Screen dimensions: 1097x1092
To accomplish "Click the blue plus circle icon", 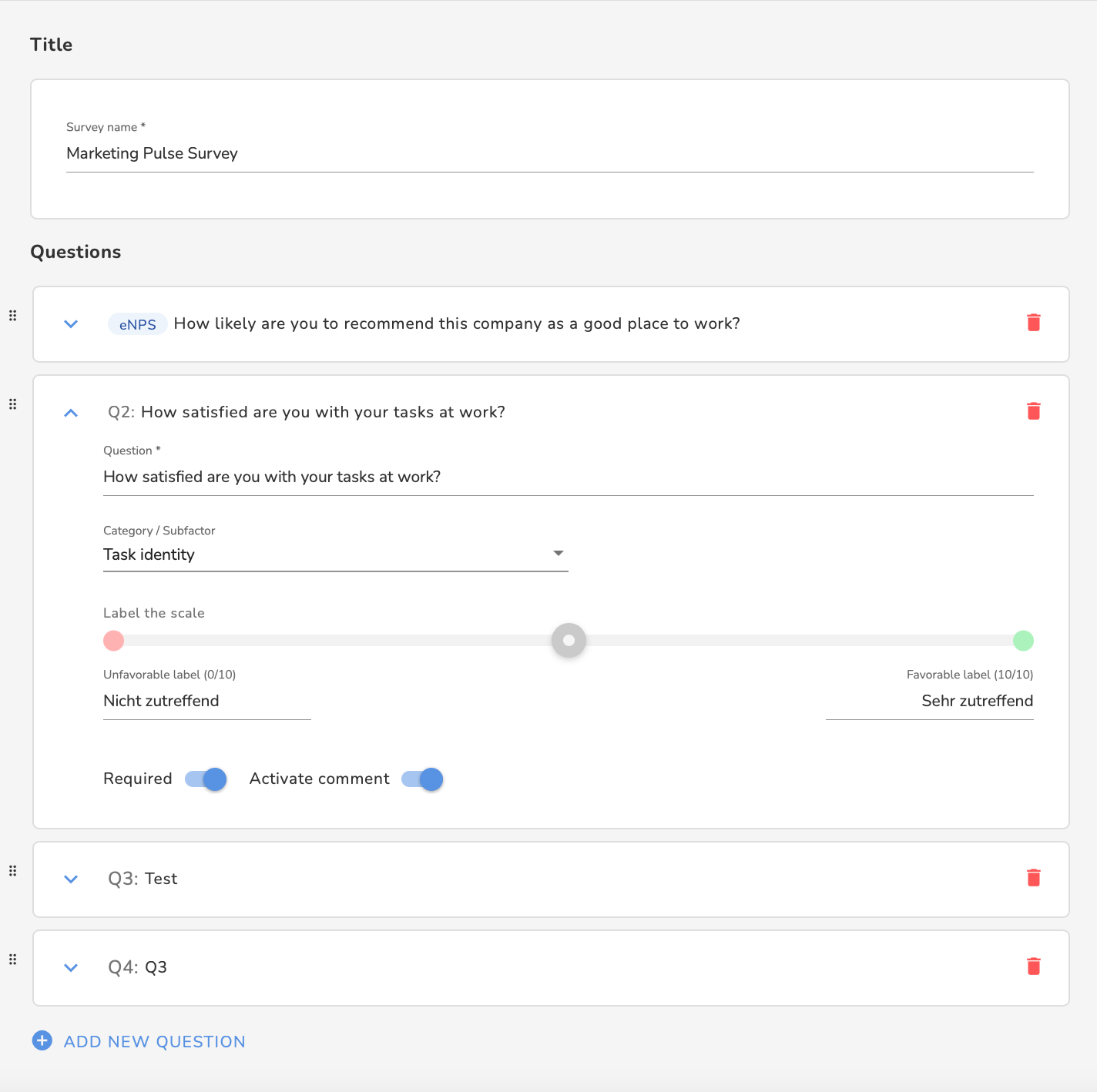I will click(x=42, y=1041).
